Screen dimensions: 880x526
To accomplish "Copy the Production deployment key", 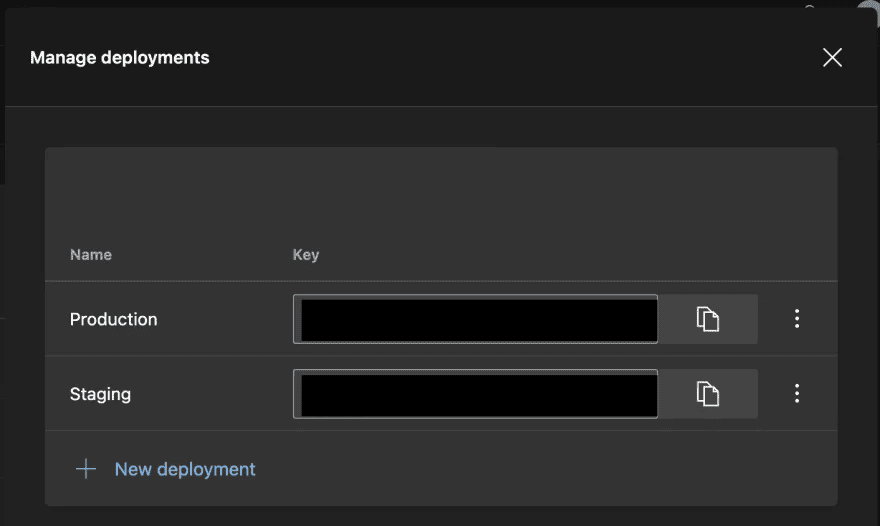I will tap(708, 319).
